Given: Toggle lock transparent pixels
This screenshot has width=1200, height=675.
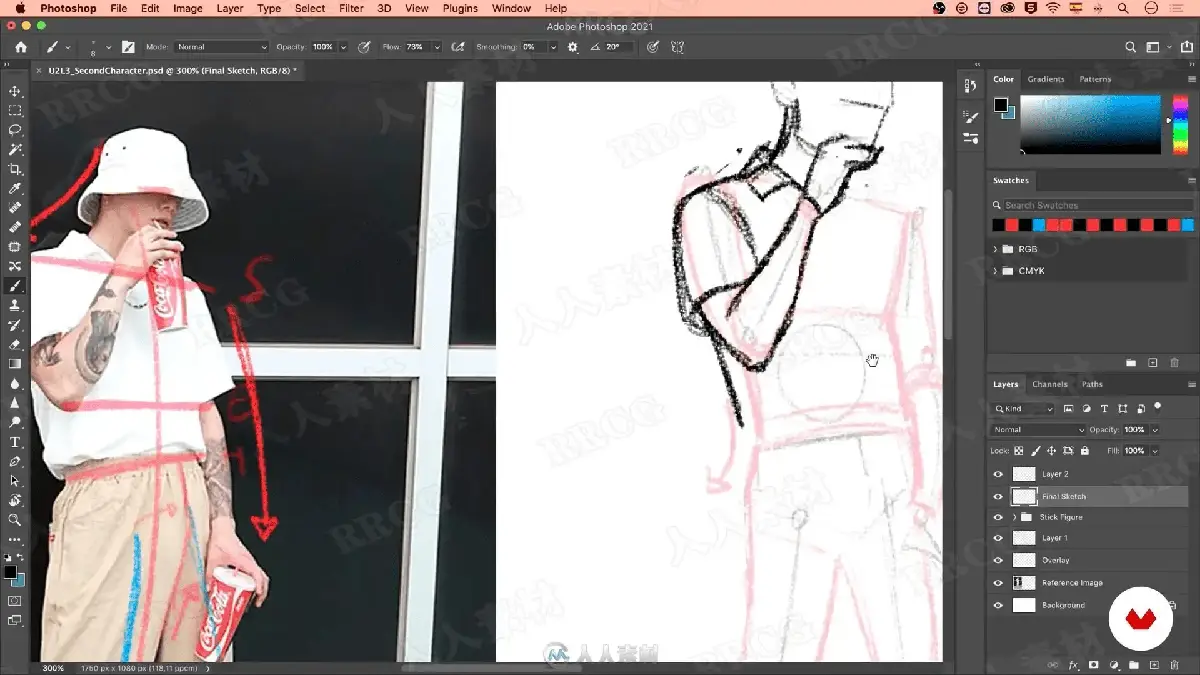Looking at the screenshot, I should (1019, 451).
